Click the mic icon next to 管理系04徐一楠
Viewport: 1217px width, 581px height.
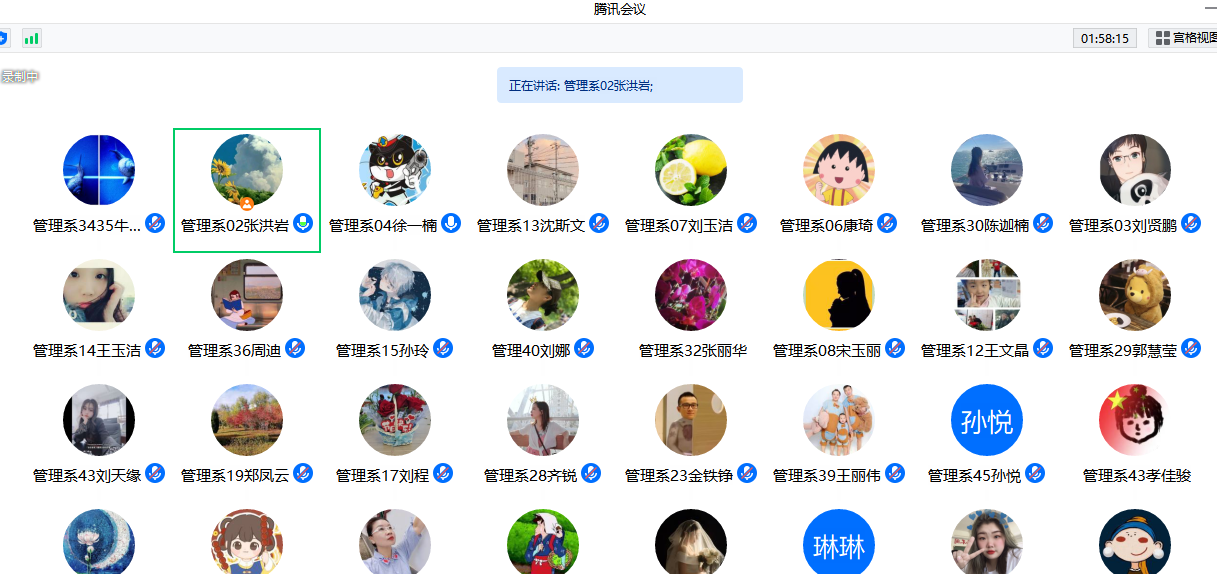click(x=451, y=223)
